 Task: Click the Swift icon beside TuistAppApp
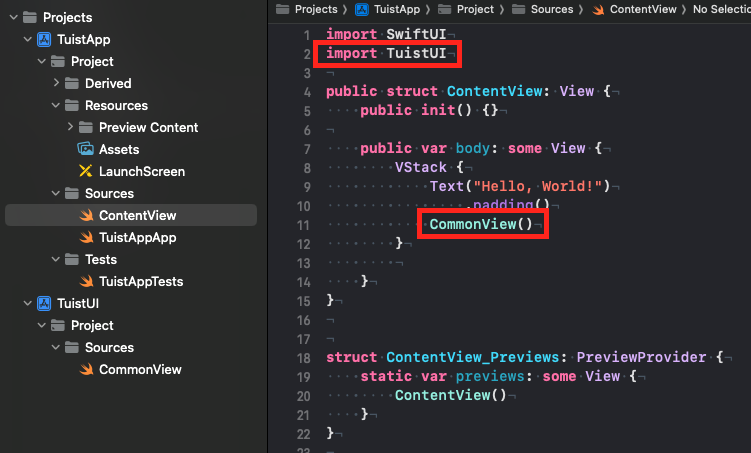[86, 238]
